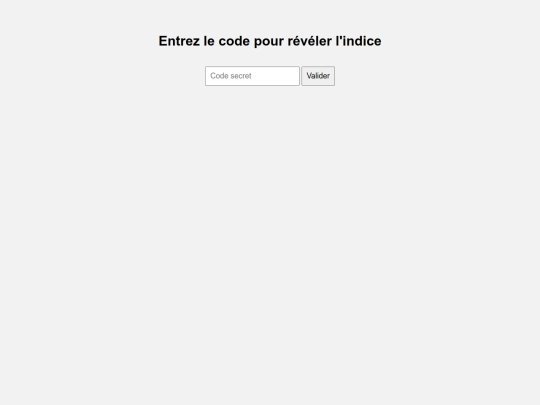Focus the Code secret input field
Image resolution: width=540 pixels, height=405 pixels.
click(252, 76)
